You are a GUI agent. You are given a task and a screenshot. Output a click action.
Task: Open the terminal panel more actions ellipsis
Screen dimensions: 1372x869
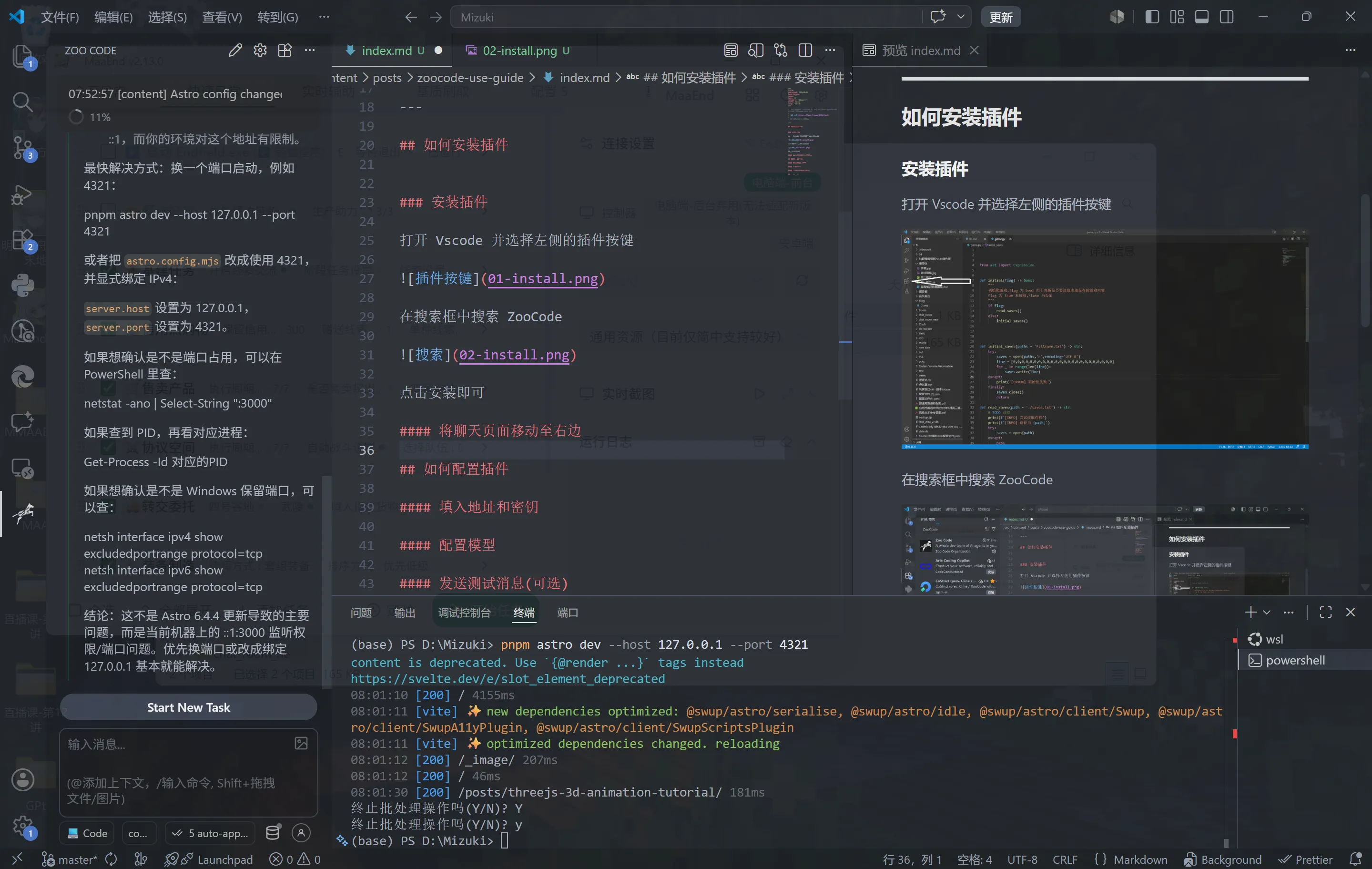pyautogui.click(x=1288, y=612)
